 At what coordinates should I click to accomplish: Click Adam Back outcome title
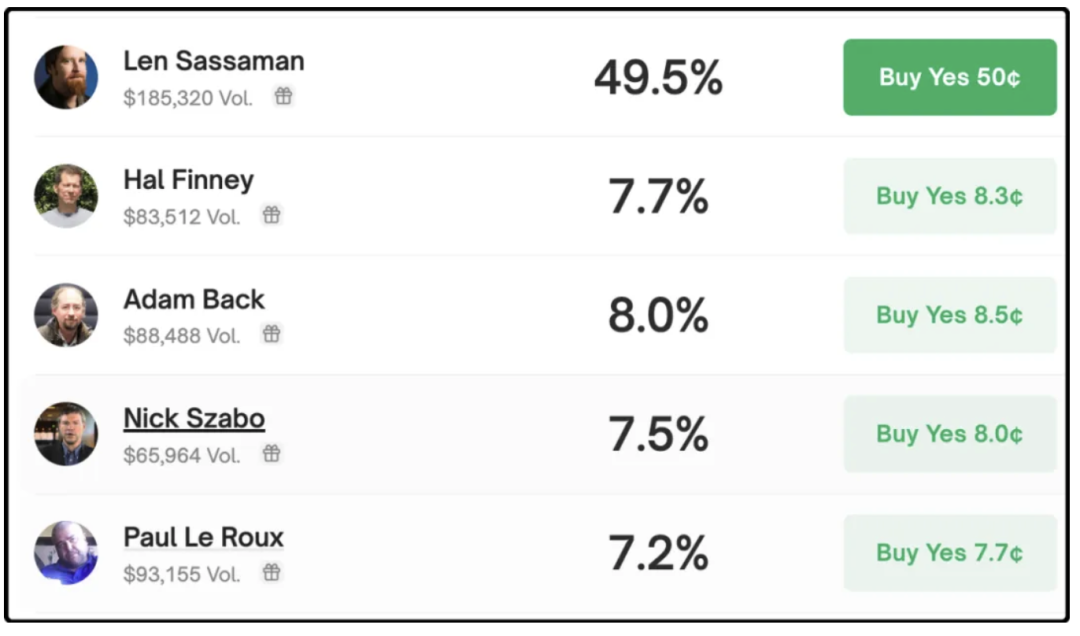pyautogui.click(x=194, y=299)
